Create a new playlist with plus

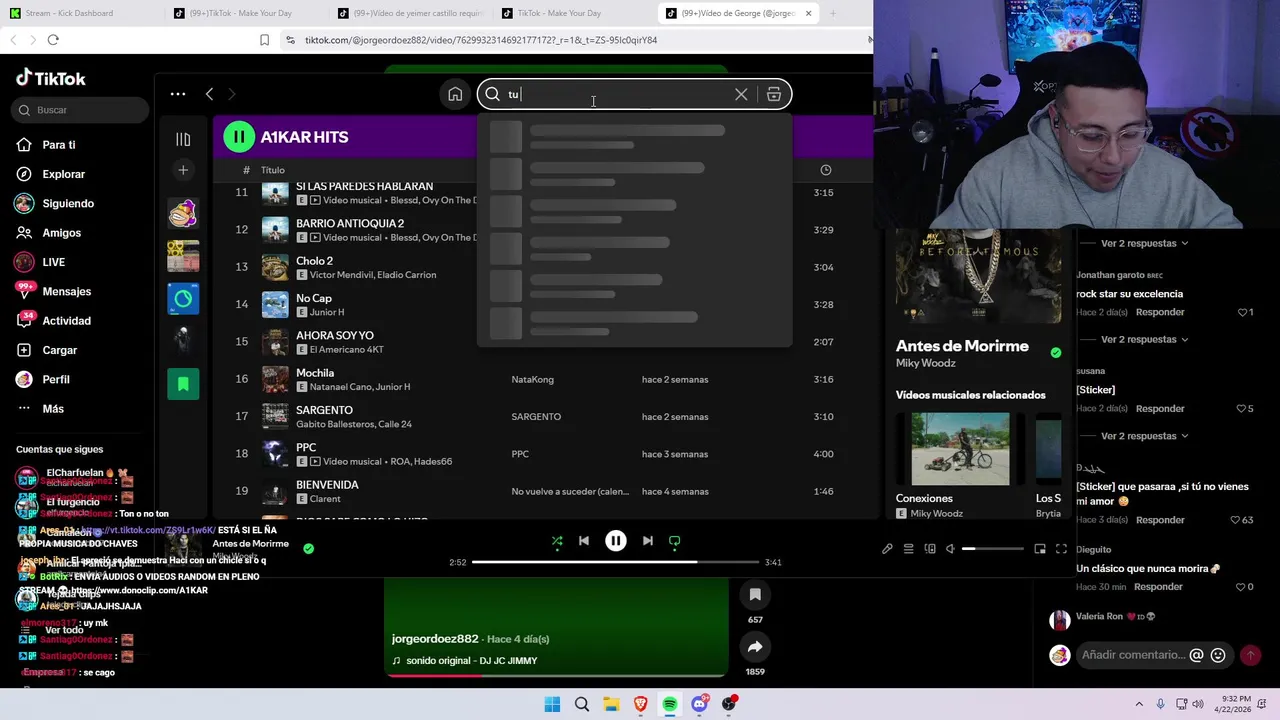click(x=183, y=170)
